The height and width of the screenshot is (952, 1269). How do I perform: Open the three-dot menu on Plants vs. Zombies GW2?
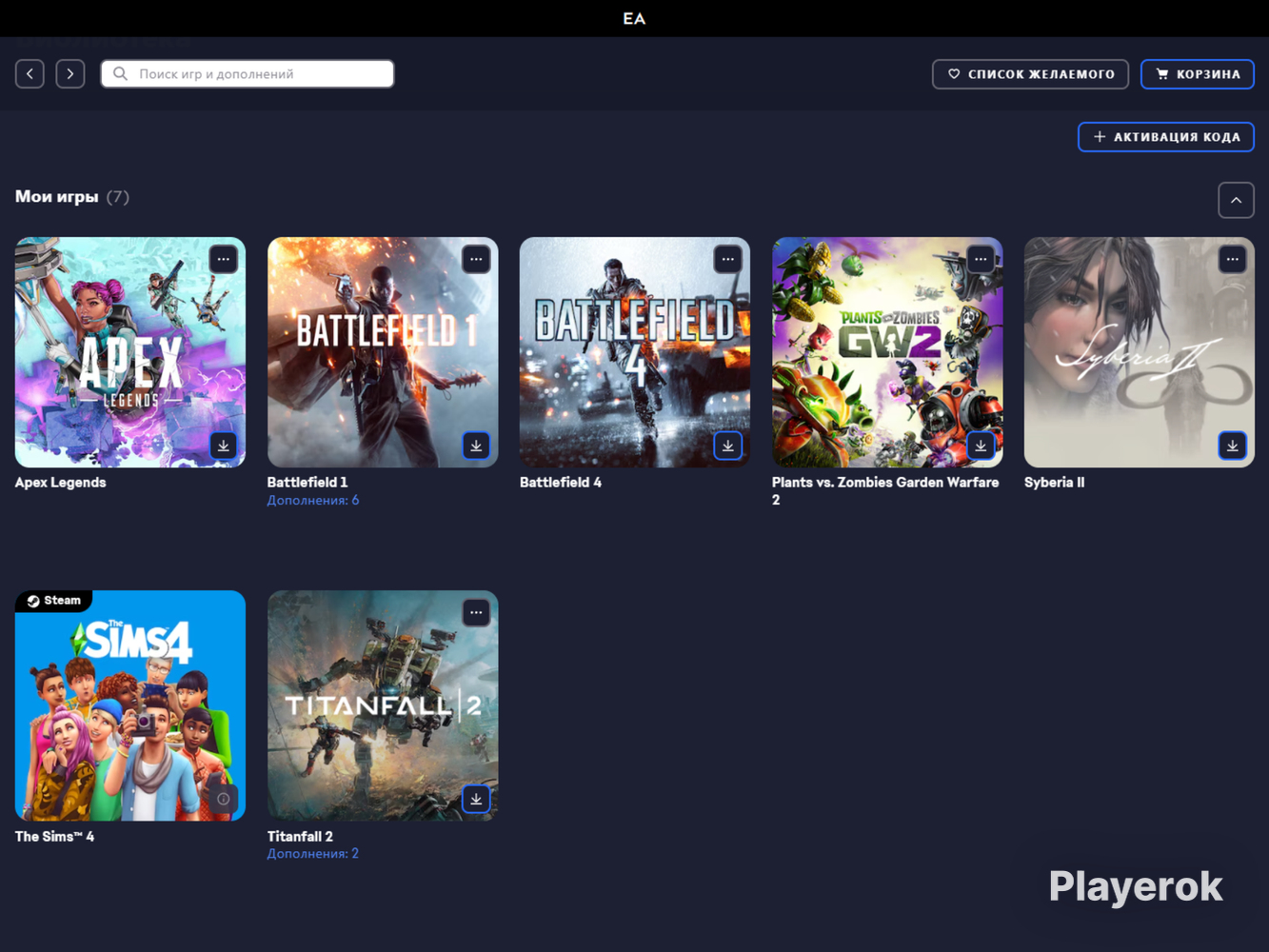(981, 259)
